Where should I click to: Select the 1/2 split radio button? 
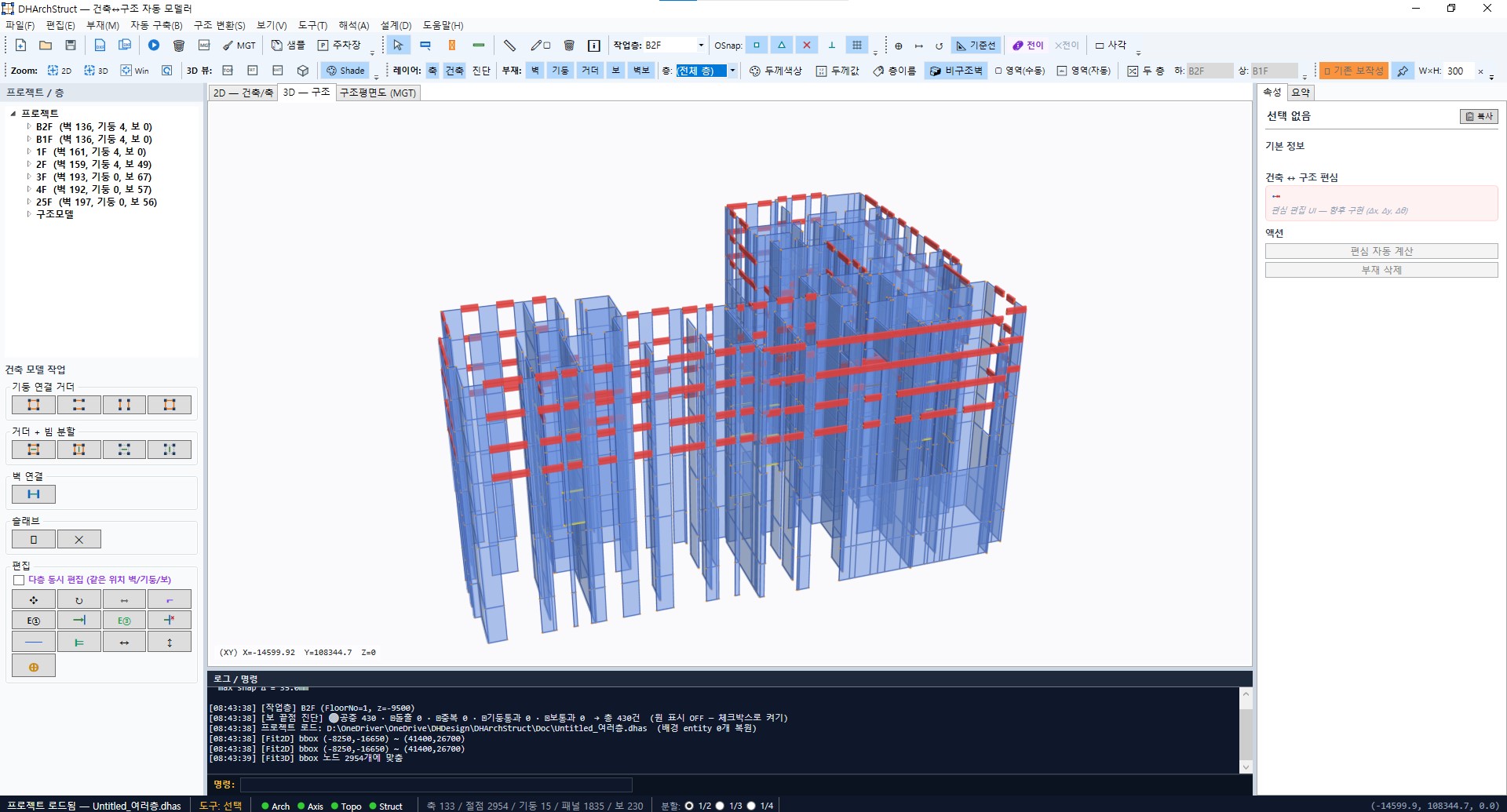(x=689, y=806)
